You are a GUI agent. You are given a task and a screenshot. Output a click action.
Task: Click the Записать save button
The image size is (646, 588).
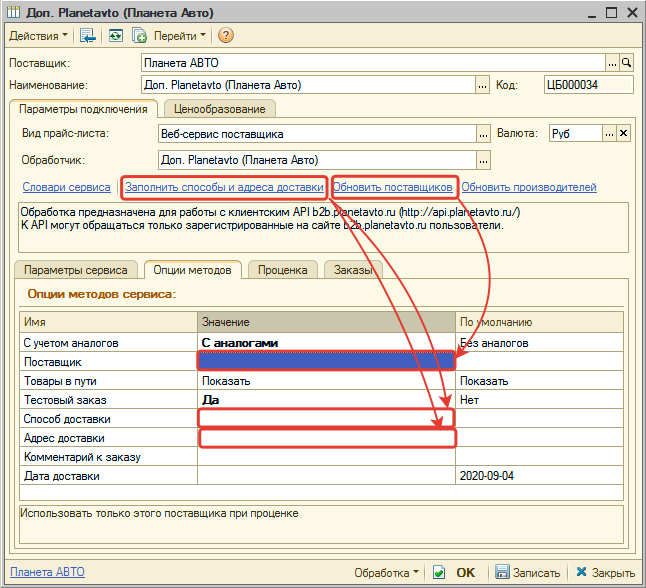[x=527, y=573]
